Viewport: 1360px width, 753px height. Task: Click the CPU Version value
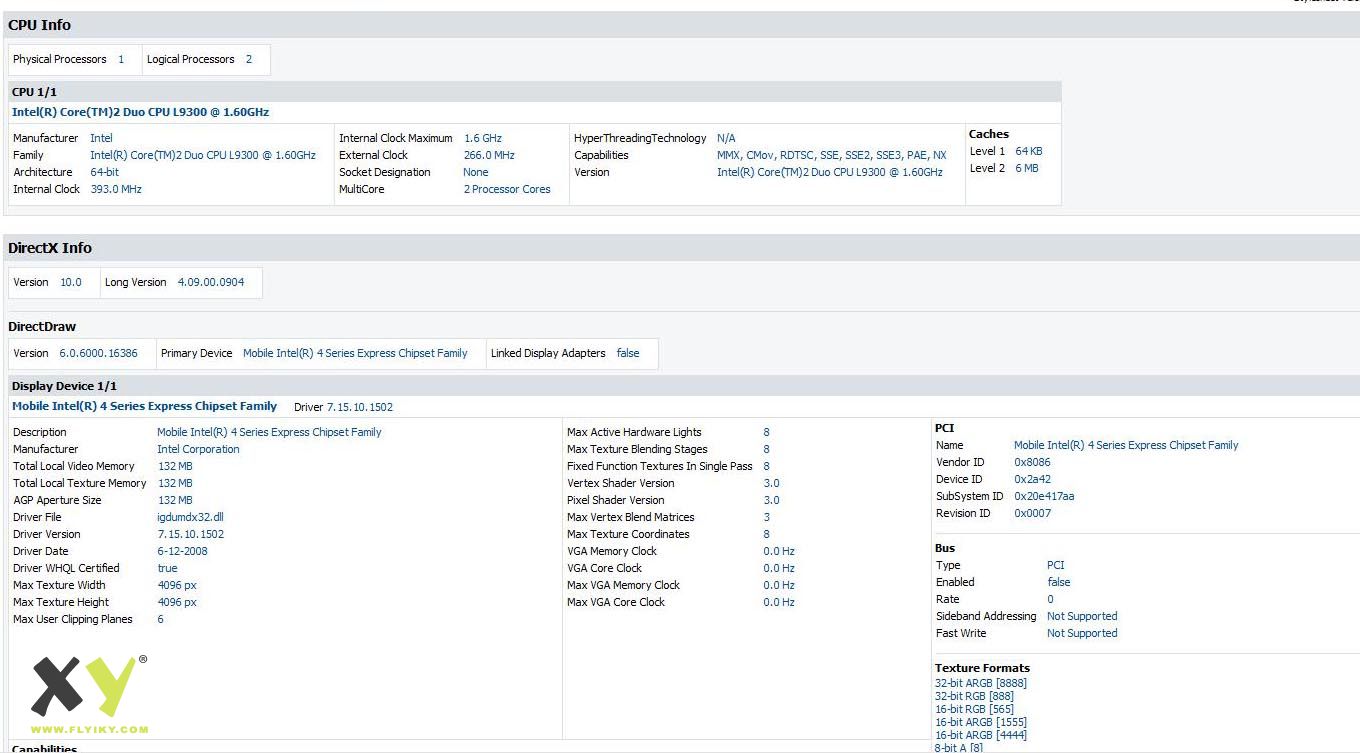tap(830, 172)
